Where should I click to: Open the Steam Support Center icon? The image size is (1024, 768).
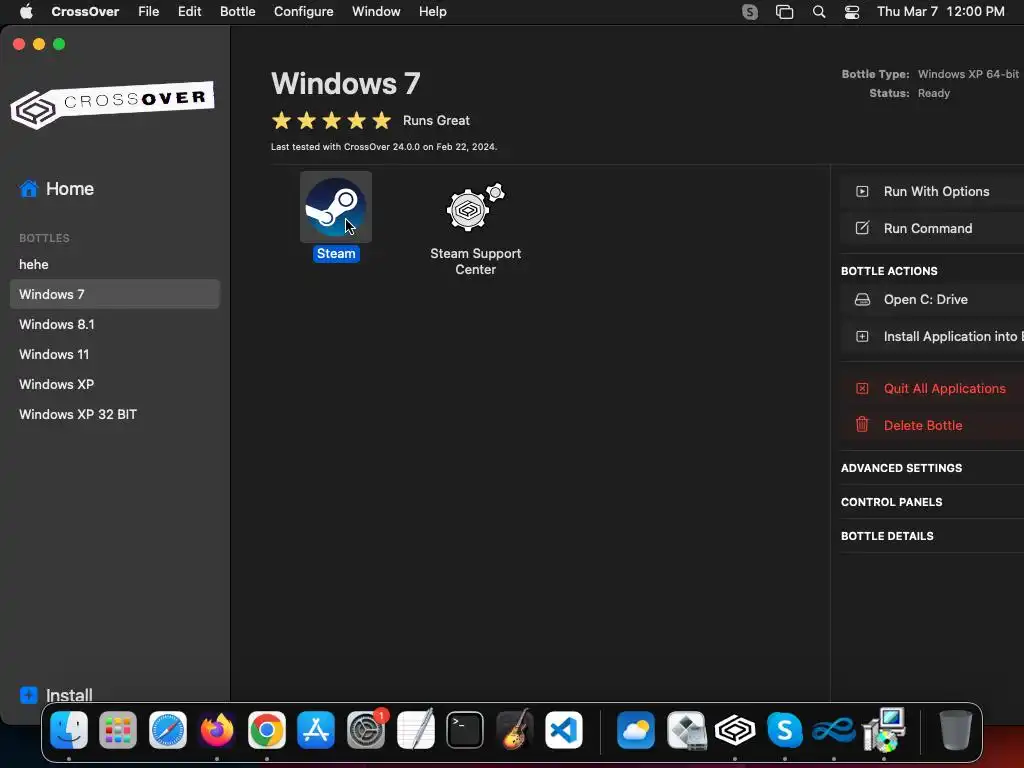point(475,208)
